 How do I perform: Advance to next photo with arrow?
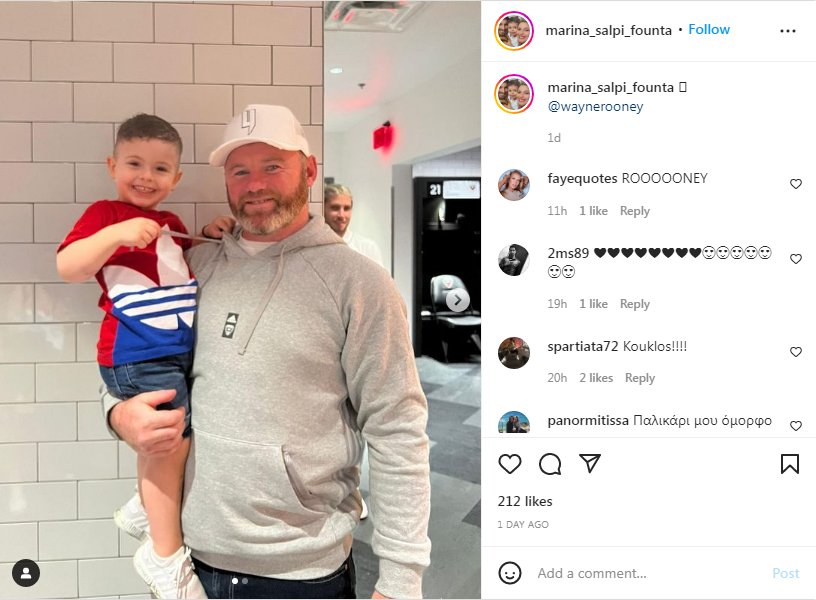coord(458,300)
